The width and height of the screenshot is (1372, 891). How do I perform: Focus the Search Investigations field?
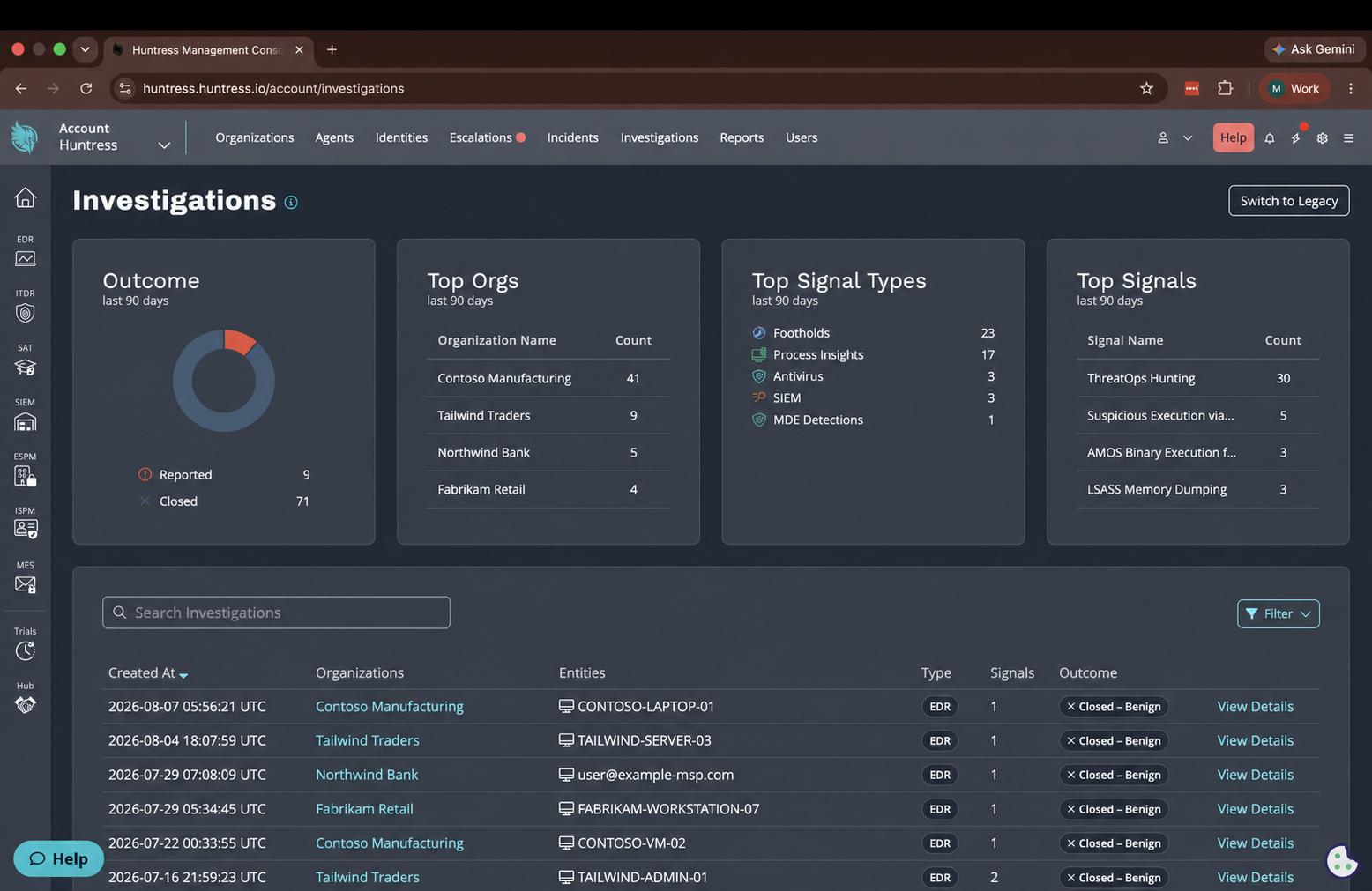[276, 613]
